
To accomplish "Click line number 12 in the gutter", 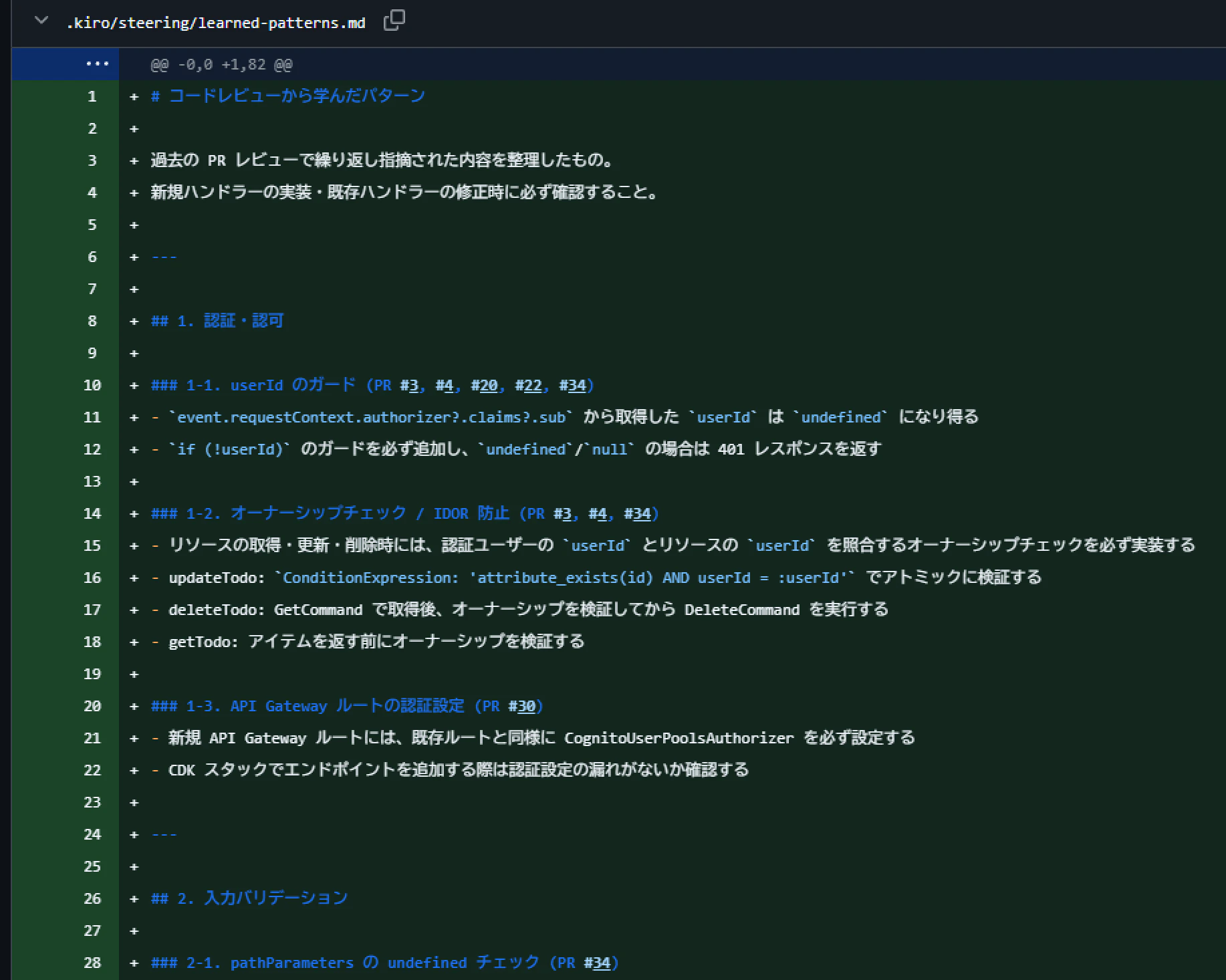I will click(92, 450).
